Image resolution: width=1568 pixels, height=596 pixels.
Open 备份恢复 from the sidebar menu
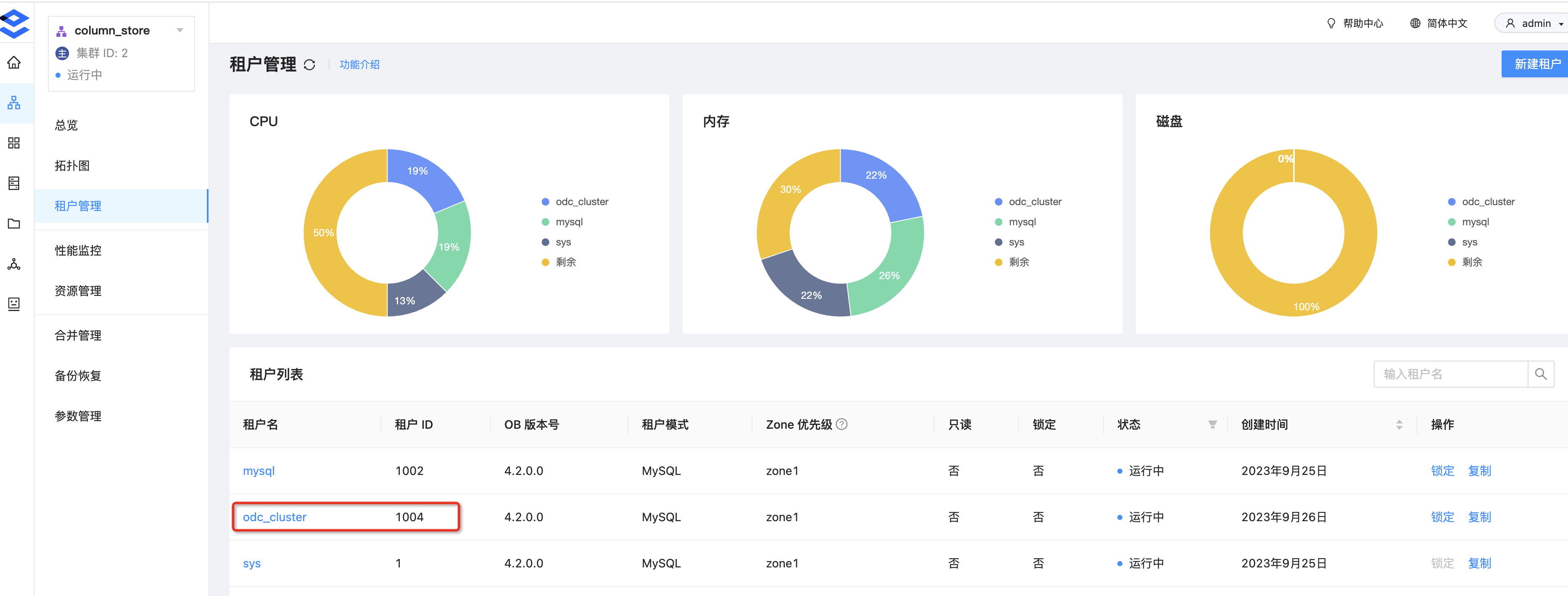(78, 375)
